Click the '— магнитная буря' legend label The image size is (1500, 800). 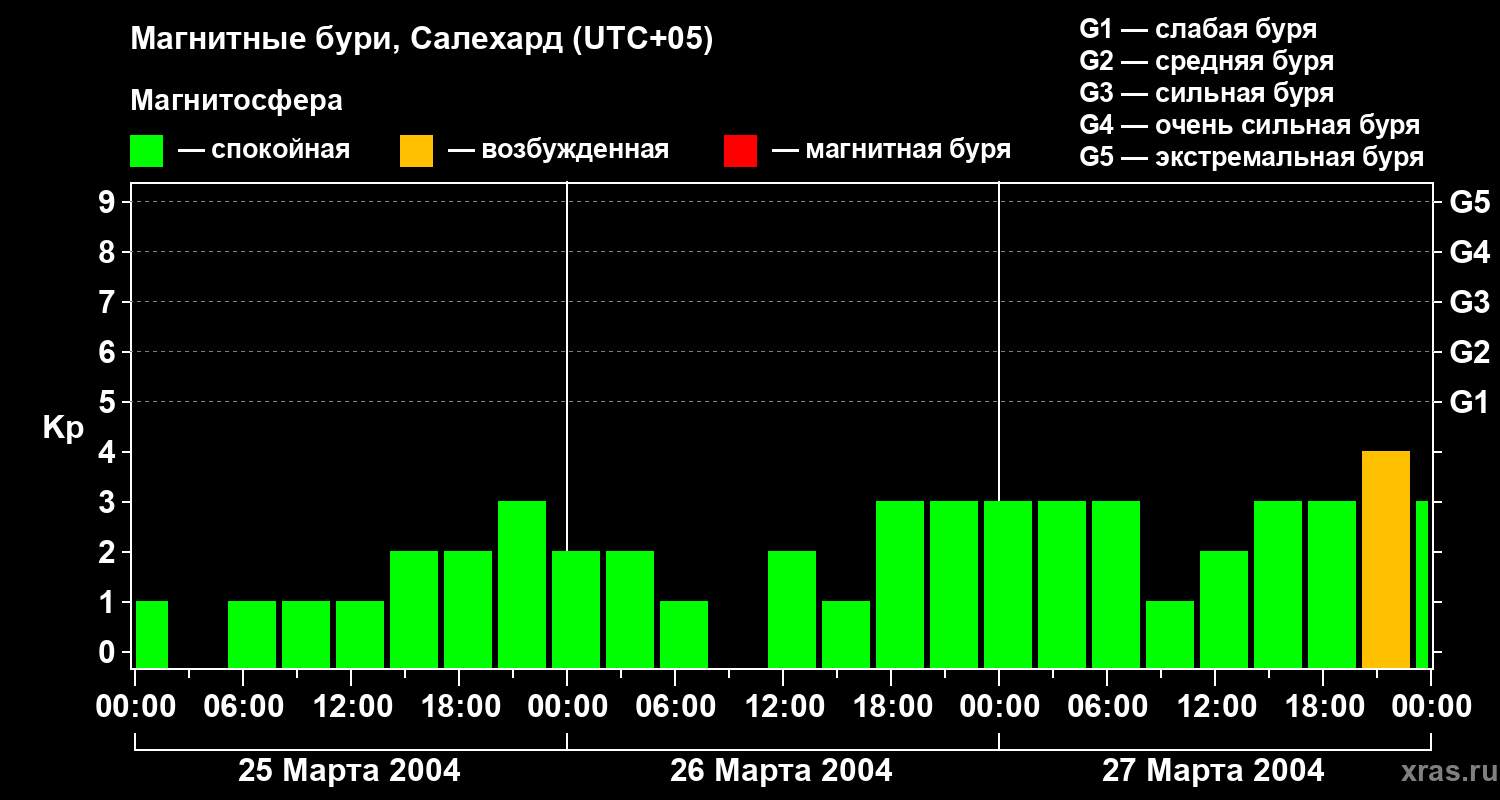coord(892,150)
